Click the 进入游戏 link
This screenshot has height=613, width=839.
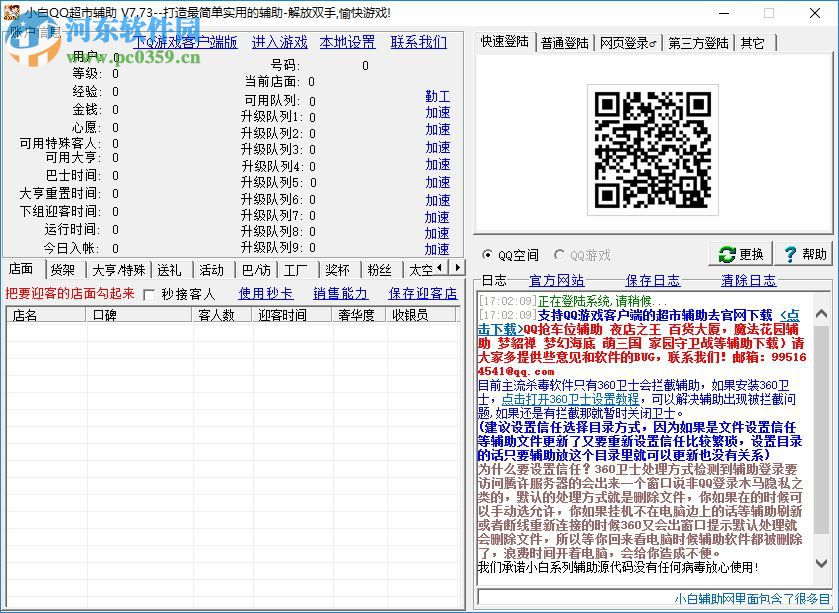(281, 43)
